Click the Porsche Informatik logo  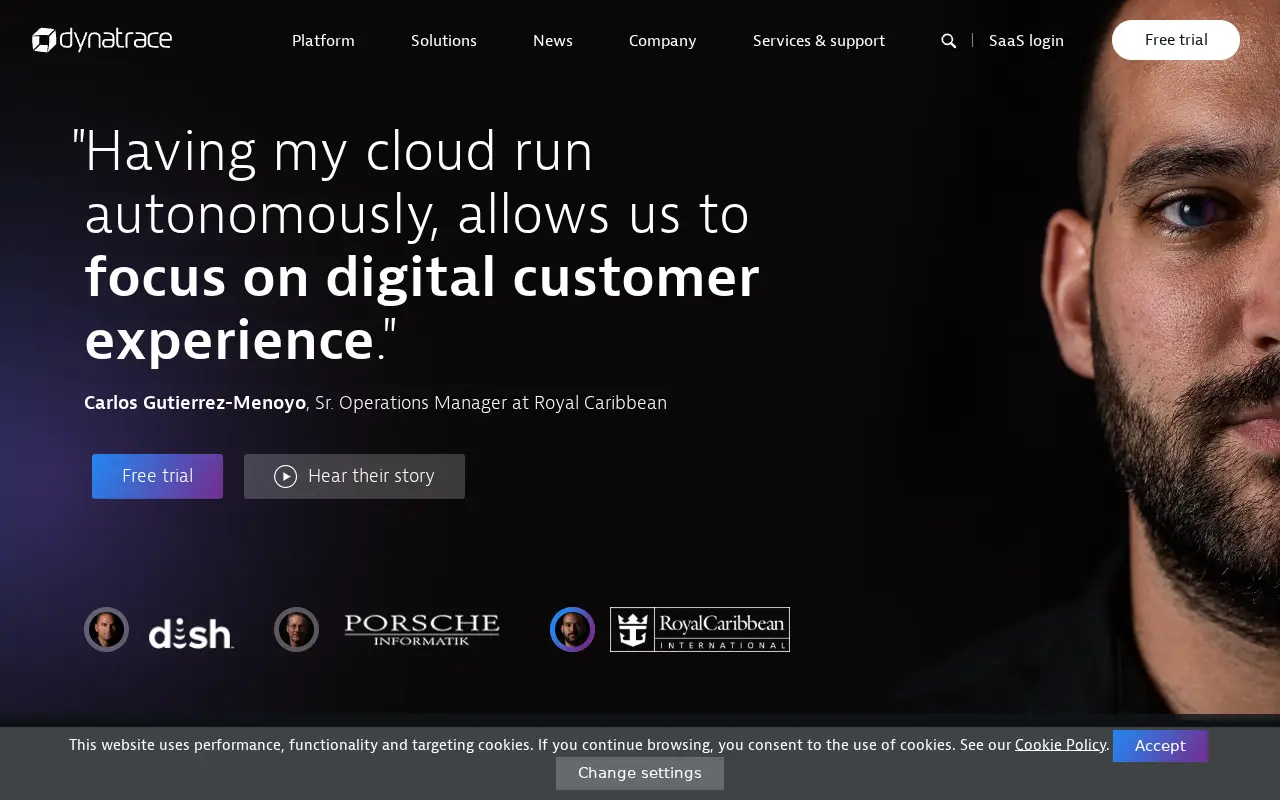coord(422,630)
